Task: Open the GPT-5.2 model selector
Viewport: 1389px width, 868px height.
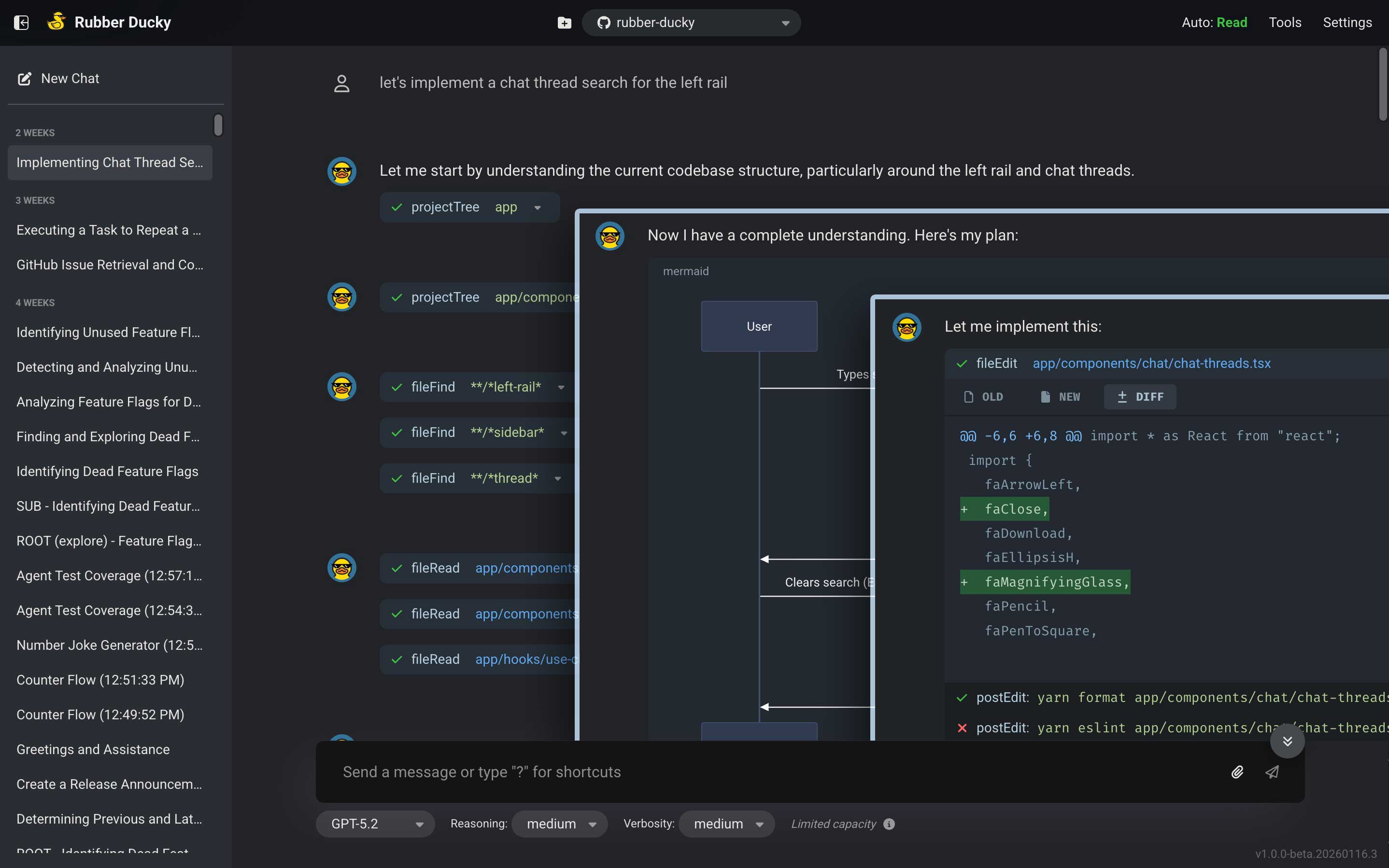Action: [374, 823]
